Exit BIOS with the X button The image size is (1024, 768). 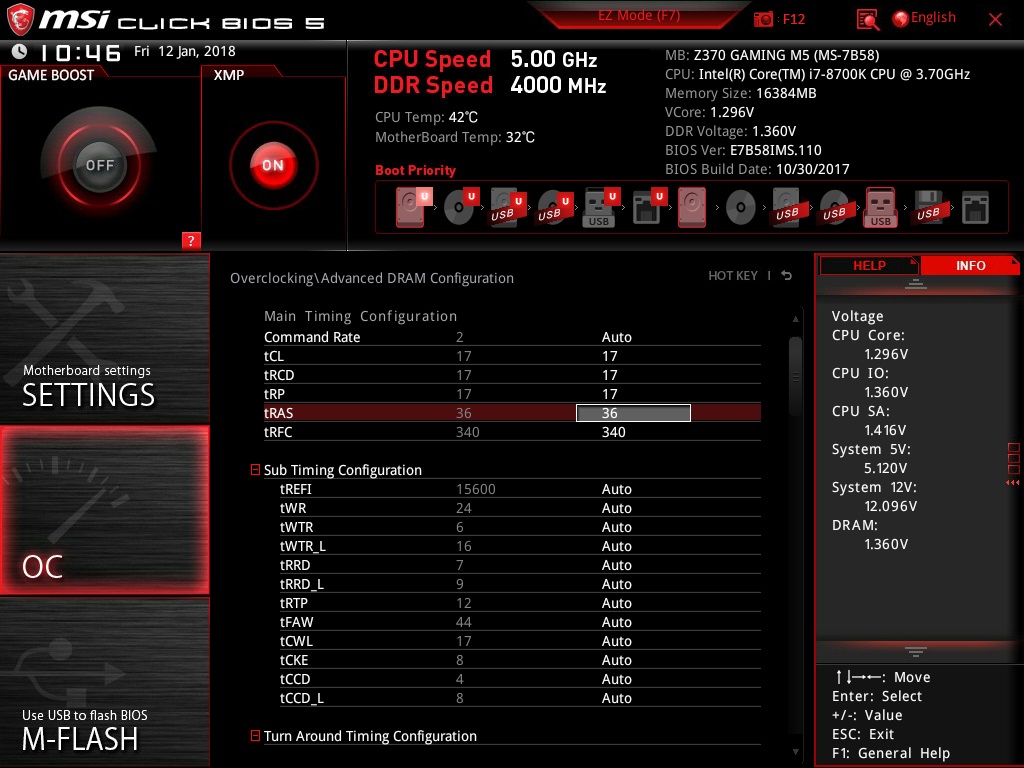995,20
